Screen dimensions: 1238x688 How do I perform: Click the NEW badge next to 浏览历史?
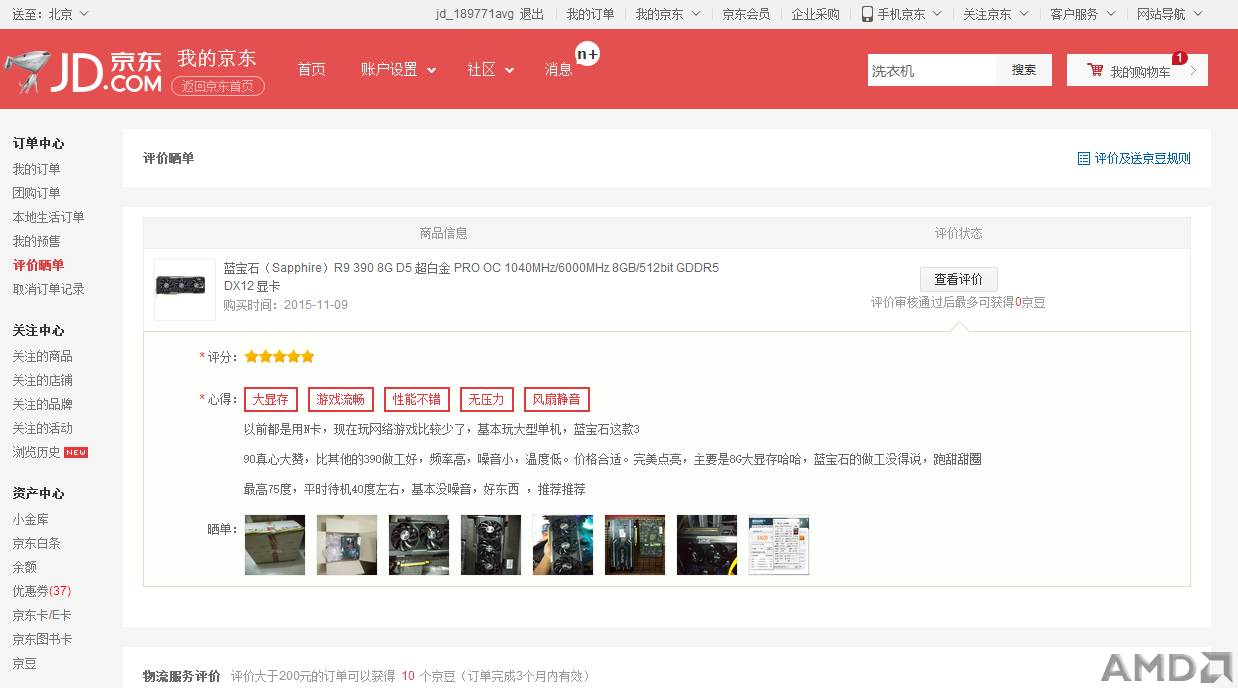click(76, 452)
